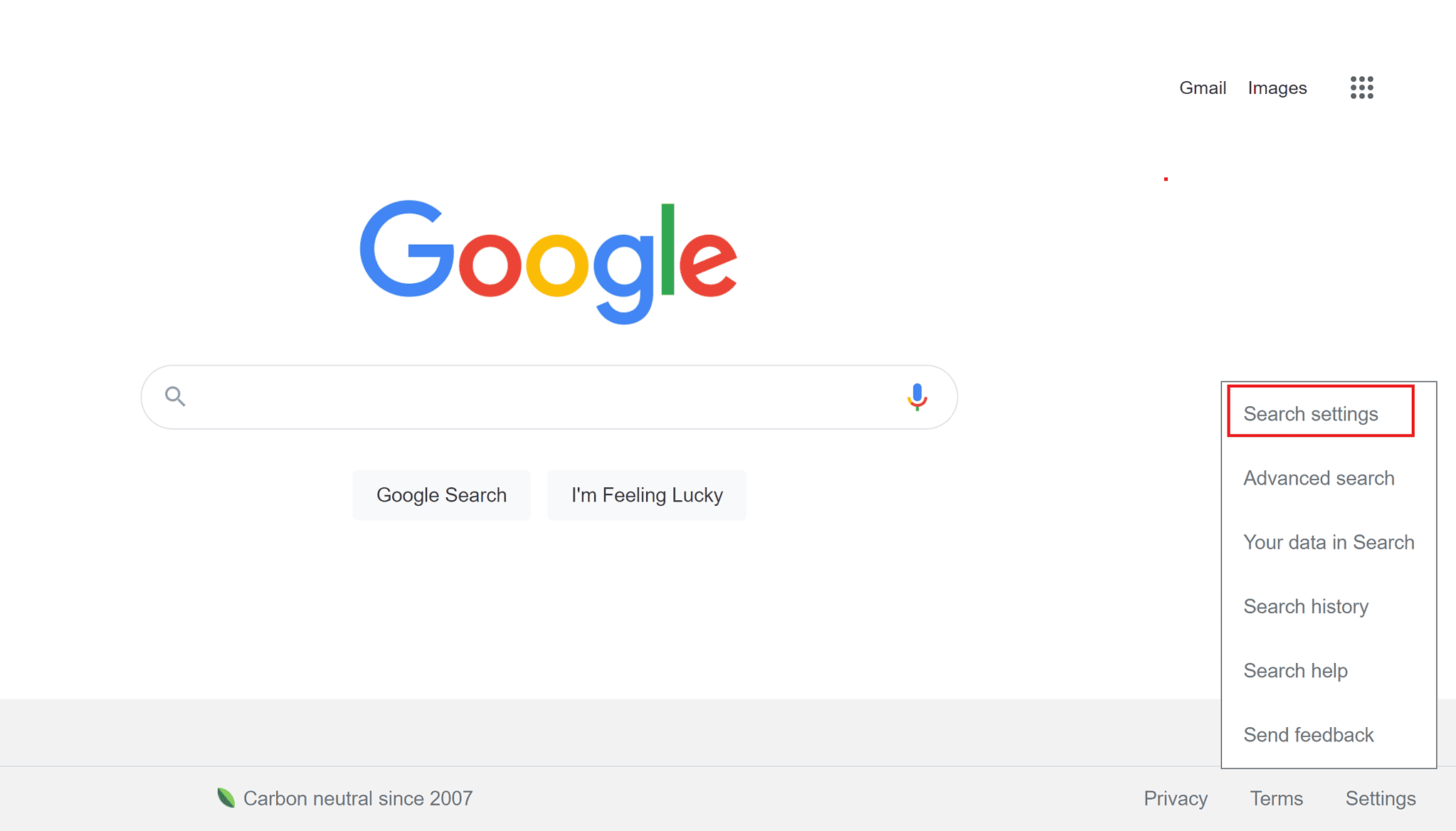Screen dimensions: 1456x831
Task: Click the Google Search button
Action: coord(441,494)
